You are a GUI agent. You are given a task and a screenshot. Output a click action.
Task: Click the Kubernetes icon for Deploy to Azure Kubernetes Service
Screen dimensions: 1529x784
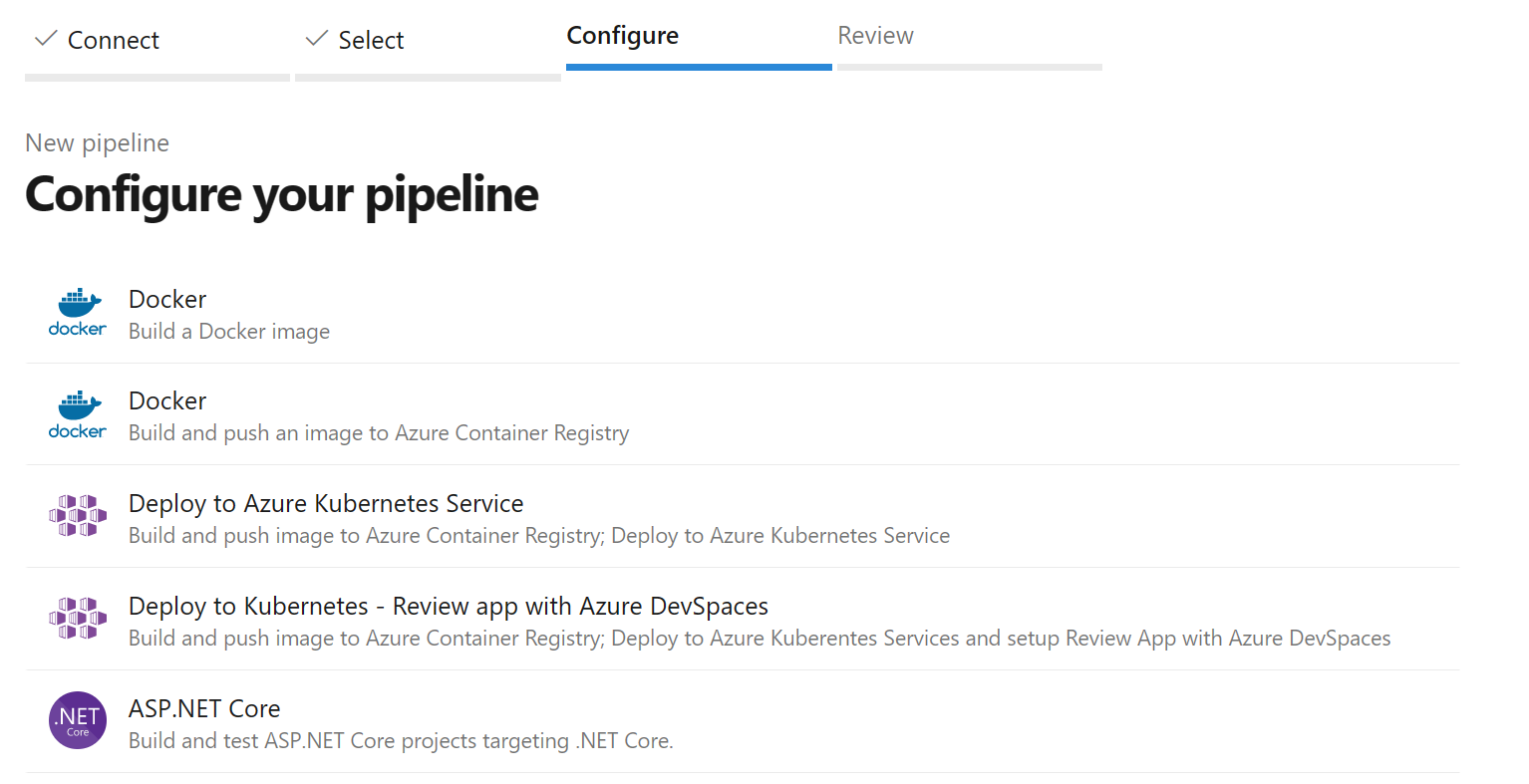click(x=78, y=516)
